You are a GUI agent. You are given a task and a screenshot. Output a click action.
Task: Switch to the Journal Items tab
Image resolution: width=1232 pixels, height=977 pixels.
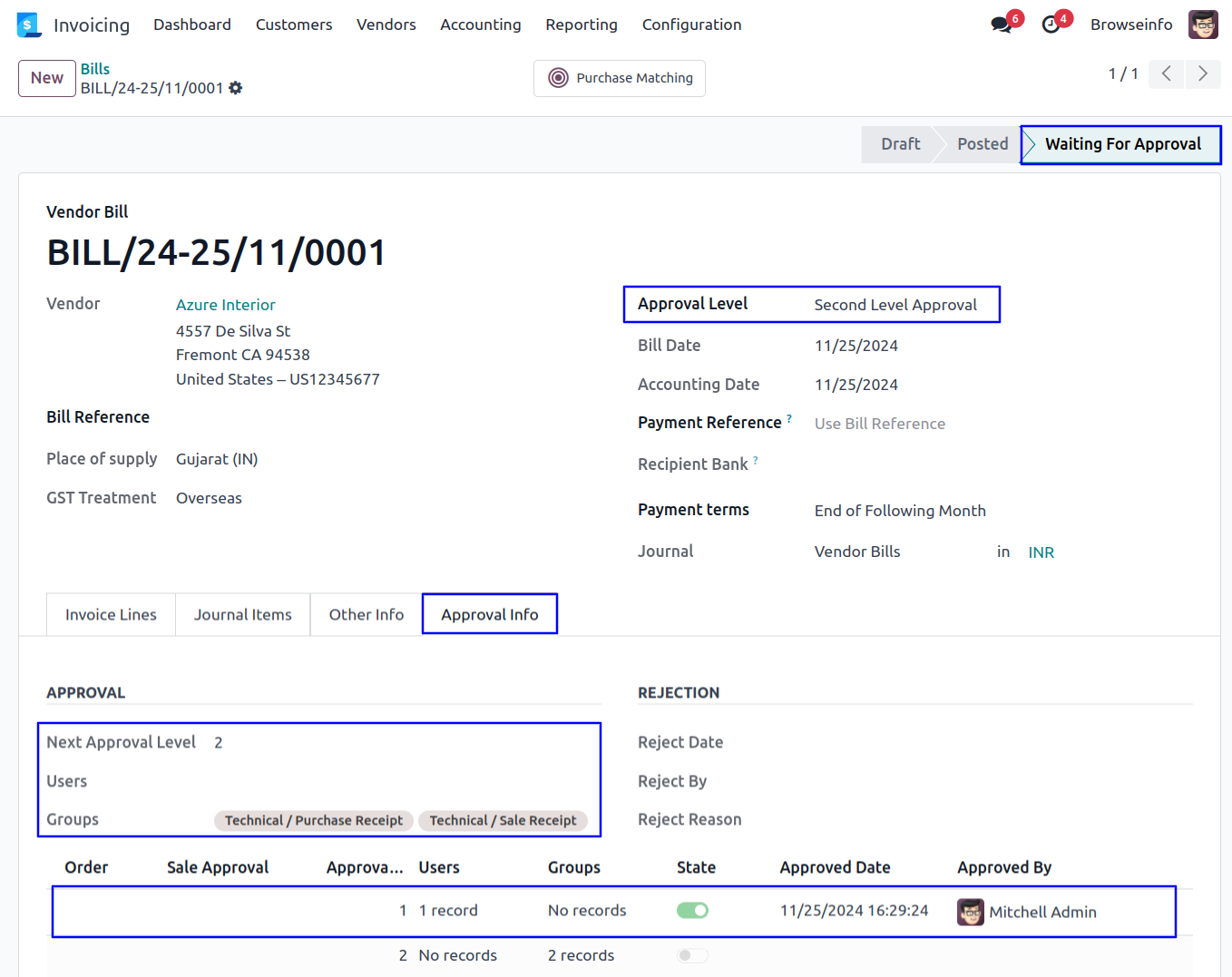pyautogui.click(x=242, y=615)
